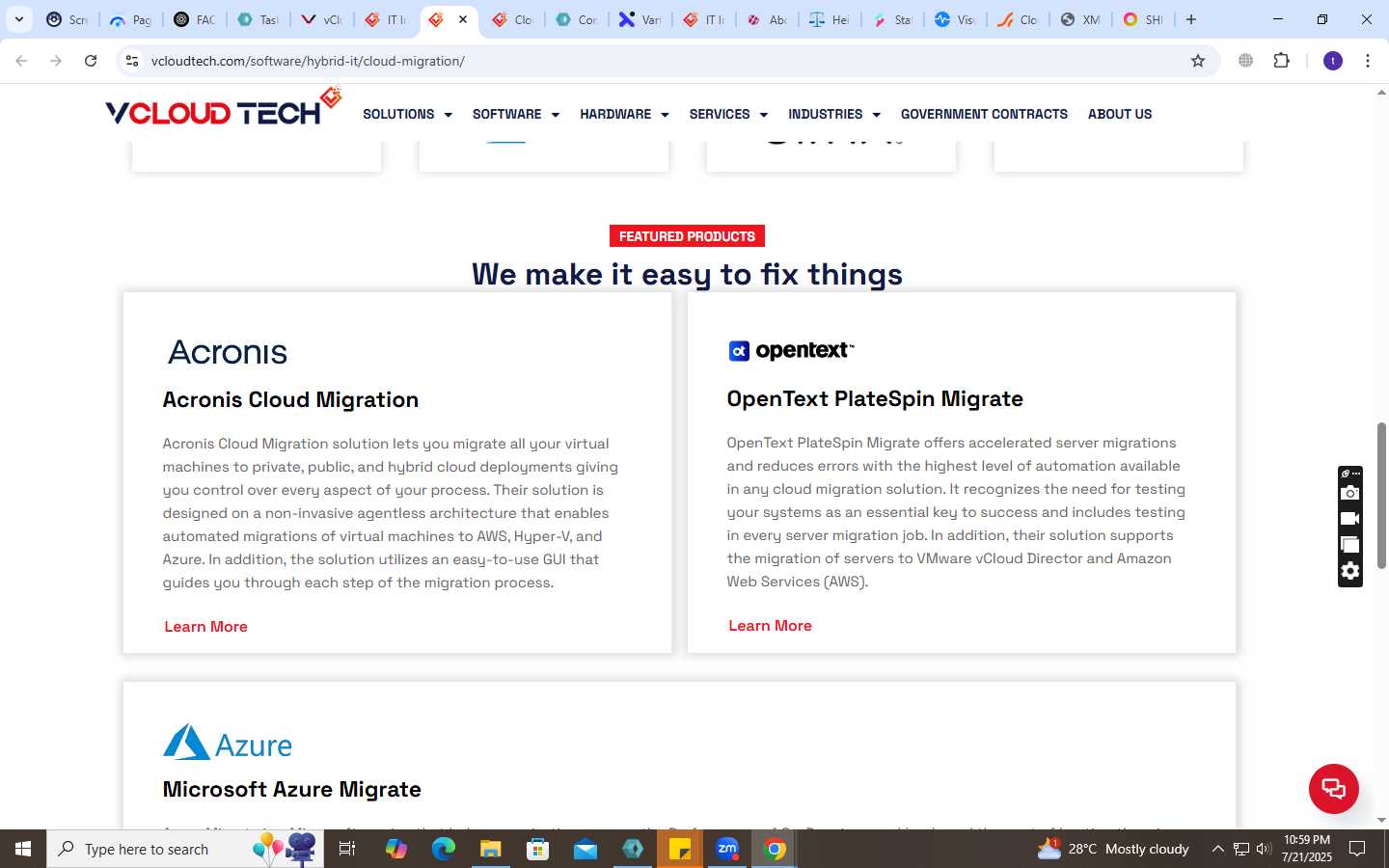Click the scrollbar down arrow
This screenshot has width=1389, height=868.
(1381, 821)
